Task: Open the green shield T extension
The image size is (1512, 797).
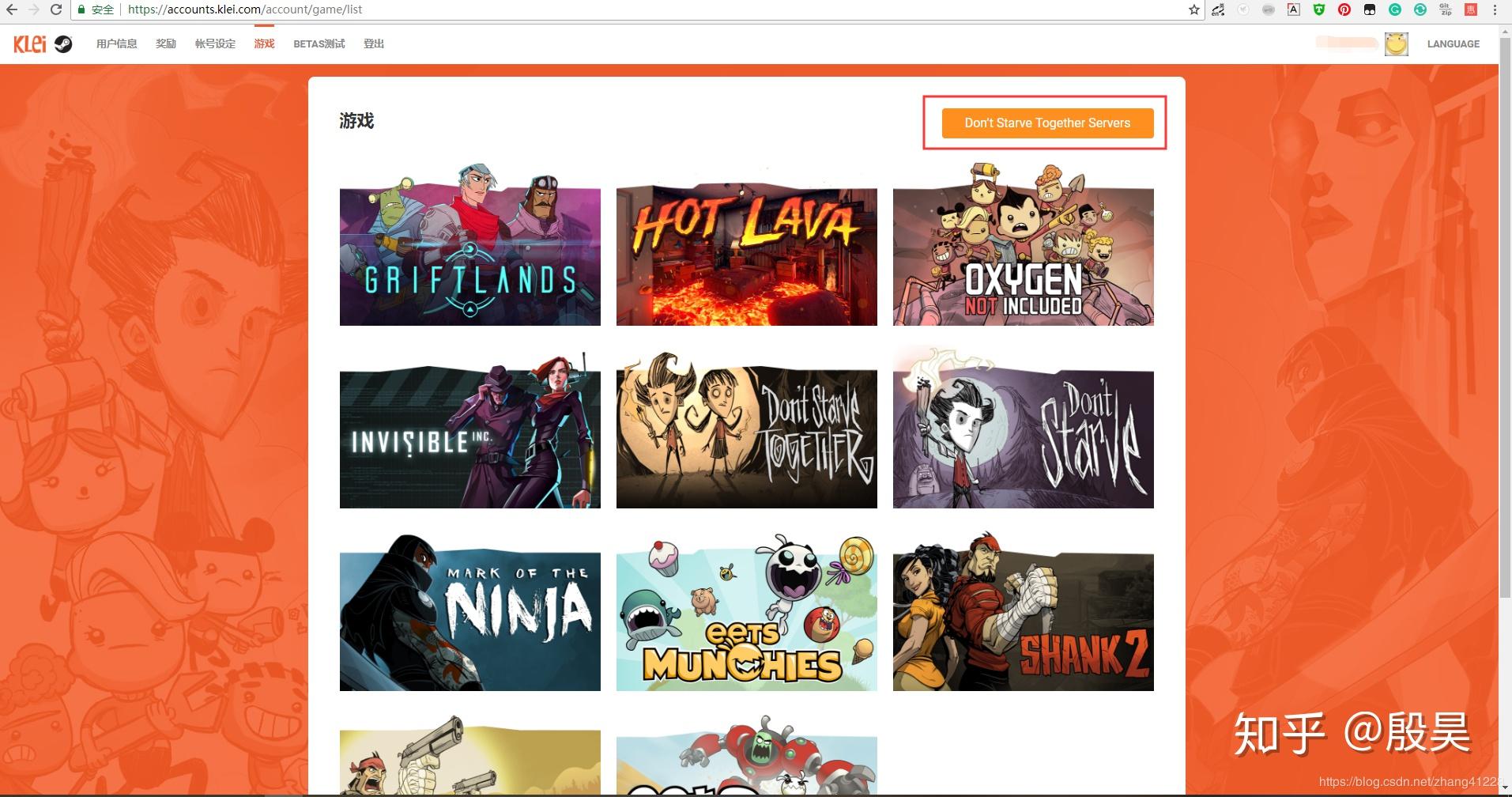Action: click(x=1319, y=9)
